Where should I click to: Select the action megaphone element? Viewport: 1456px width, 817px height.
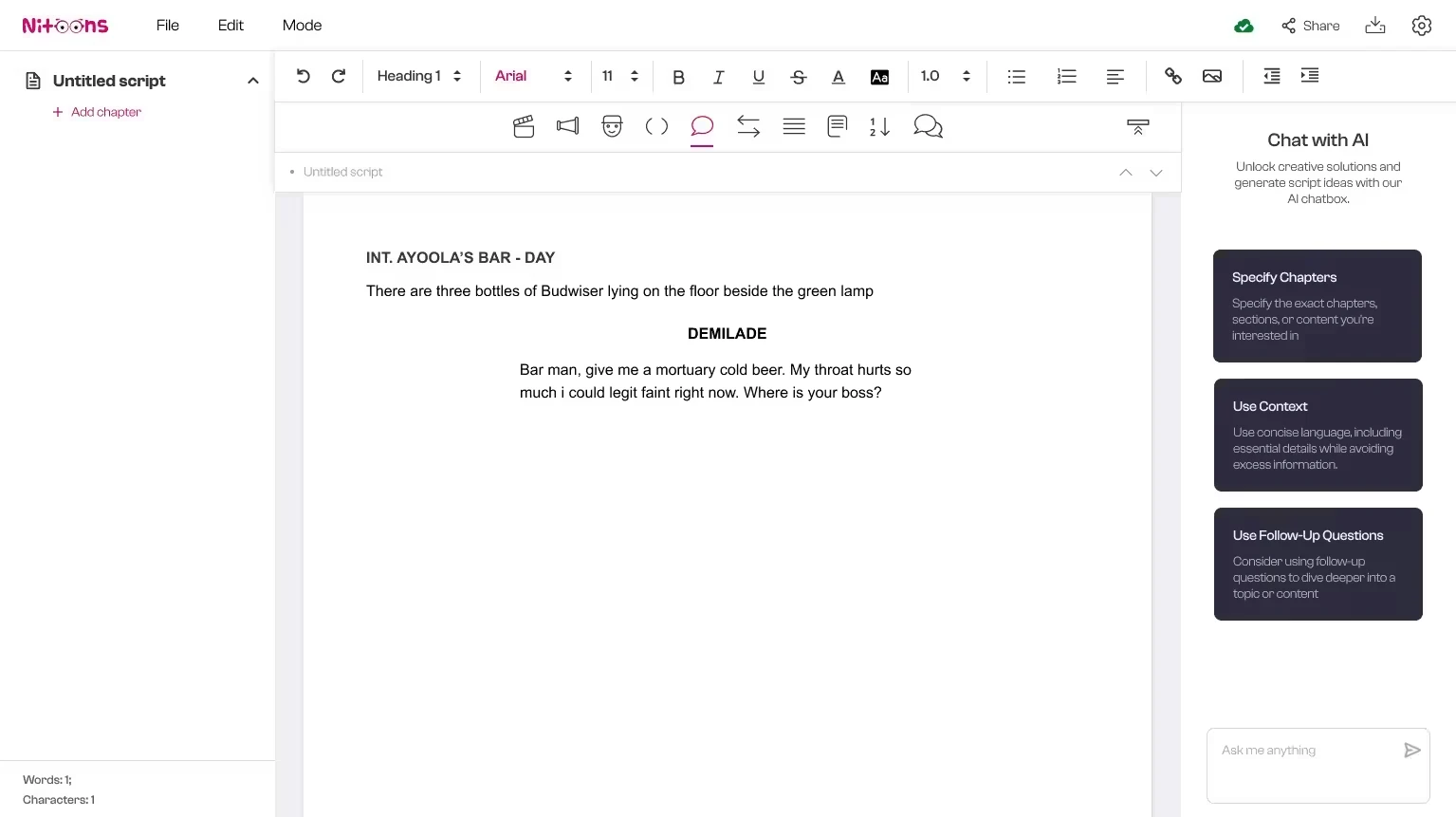[x=567, y=126]
